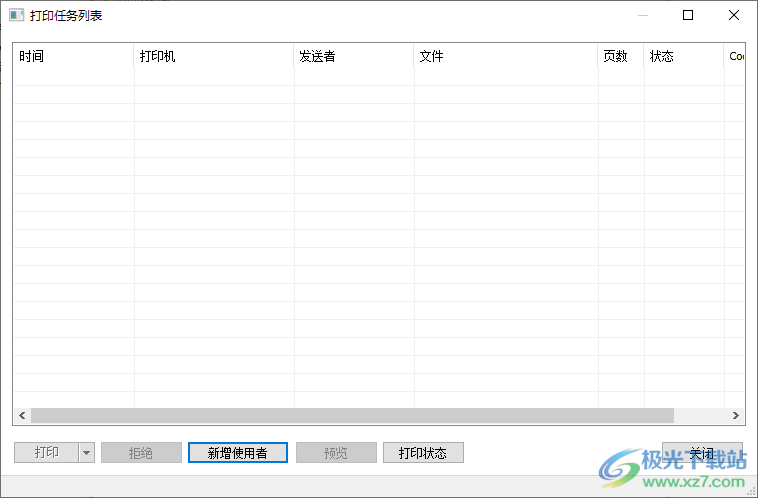Open the 打印 button dropdown arrow
The height and width of the screenshot is (498, 758).
[x=87, y=453]
